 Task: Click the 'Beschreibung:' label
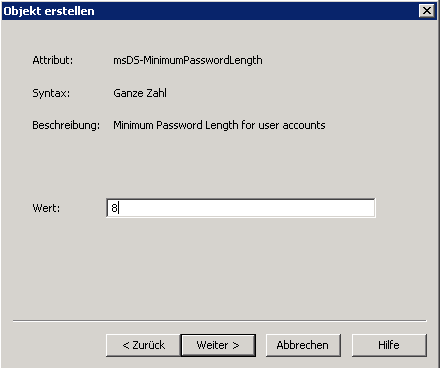click(x=66, y=125)
